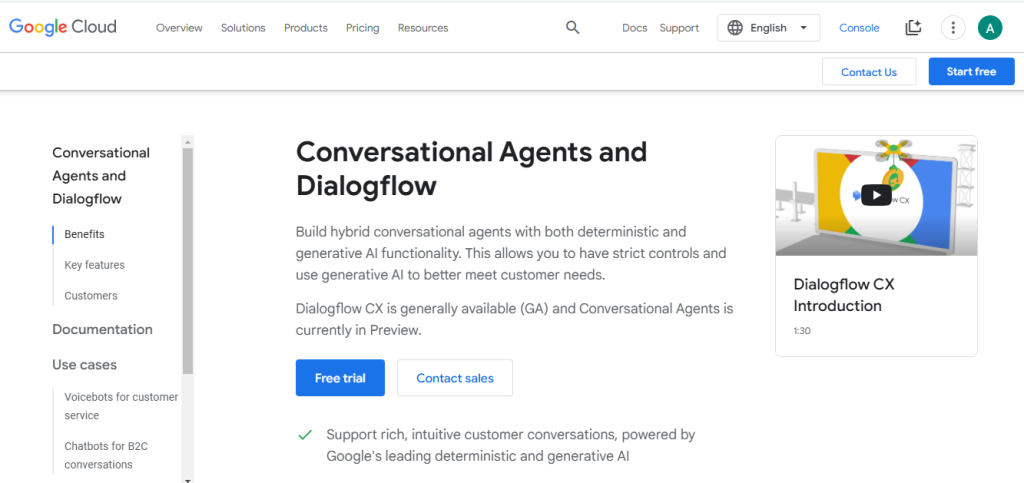Click the Contact Us button
Image resolution: width=1024 pixels, height=483 pixels.
coord(869,72)
